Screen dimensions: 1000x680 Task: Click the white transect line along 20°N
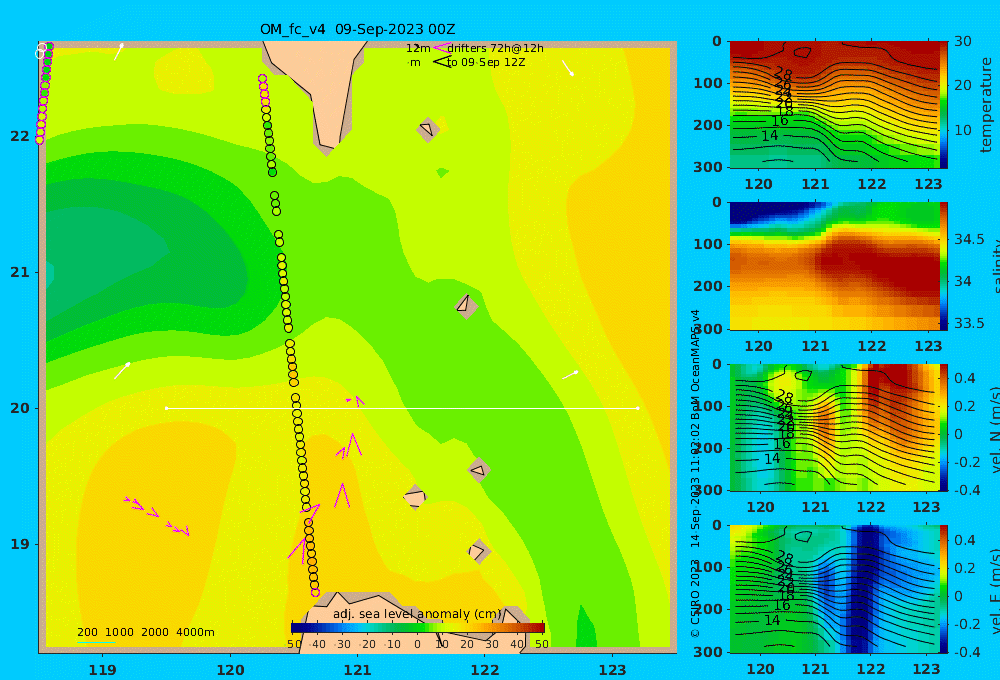[x=402, y=408]
